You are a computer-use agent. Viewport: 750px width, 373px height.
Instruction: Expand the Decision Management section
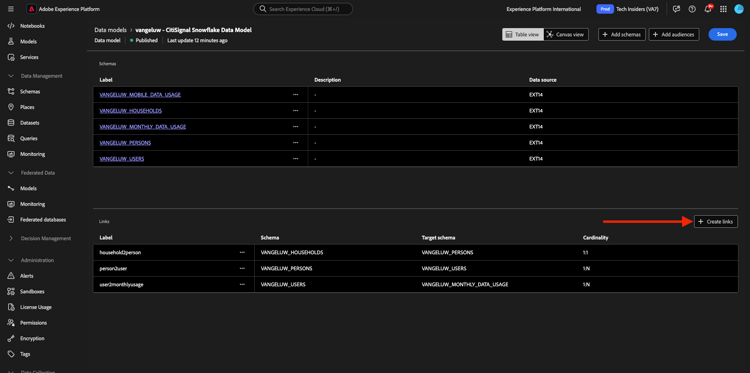point(11,238)
